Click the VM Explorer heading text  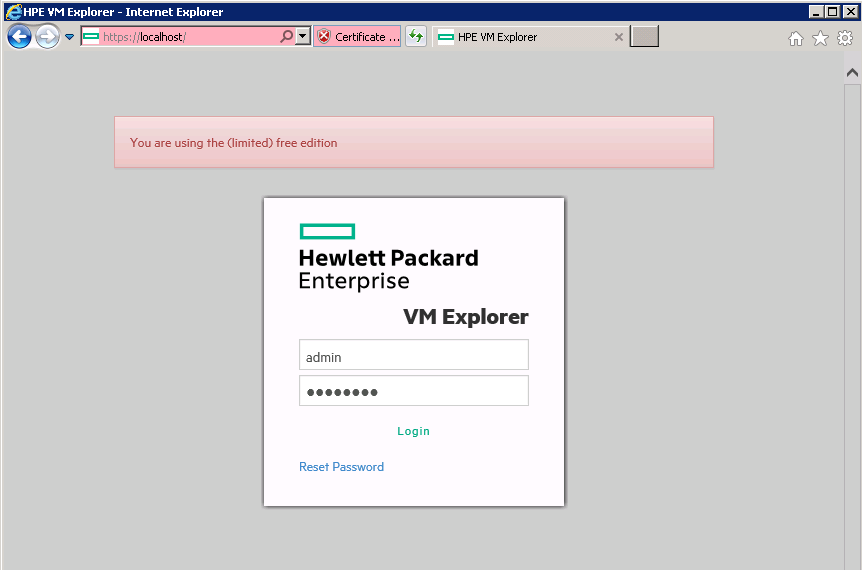(x=466, y=317)
